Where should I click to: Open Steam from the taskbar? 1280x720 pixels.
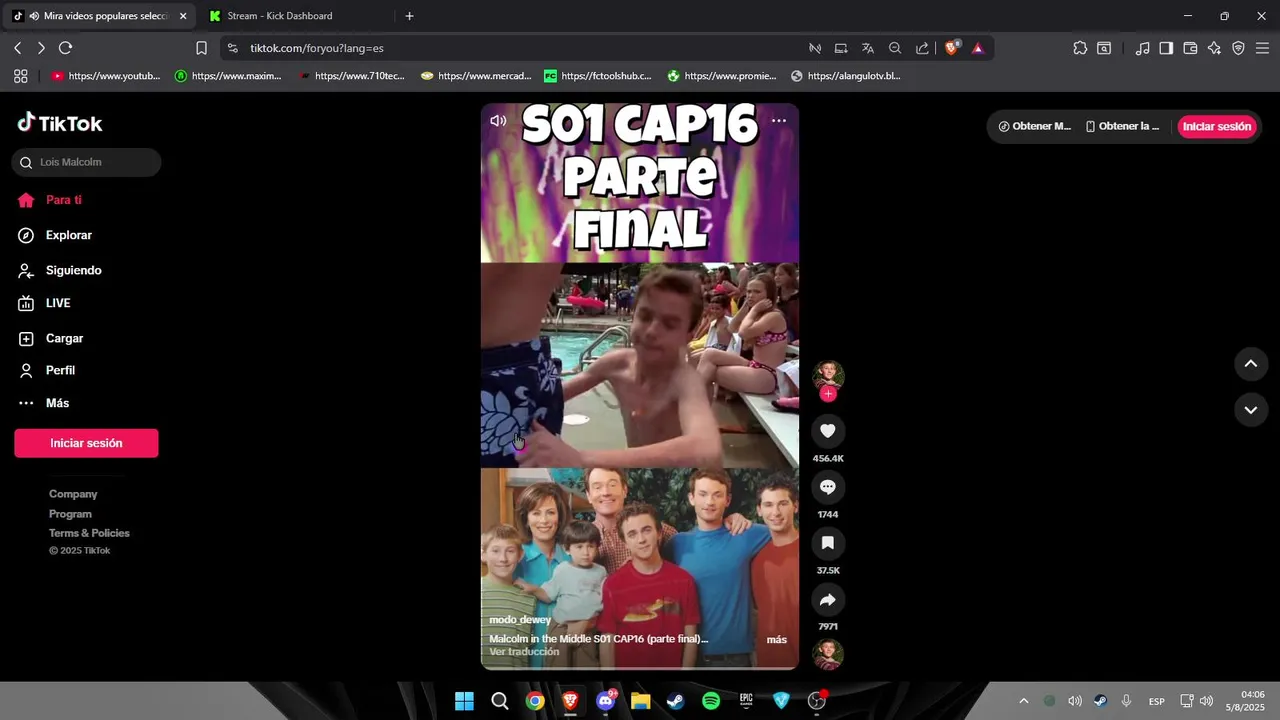tap(675, 701)
